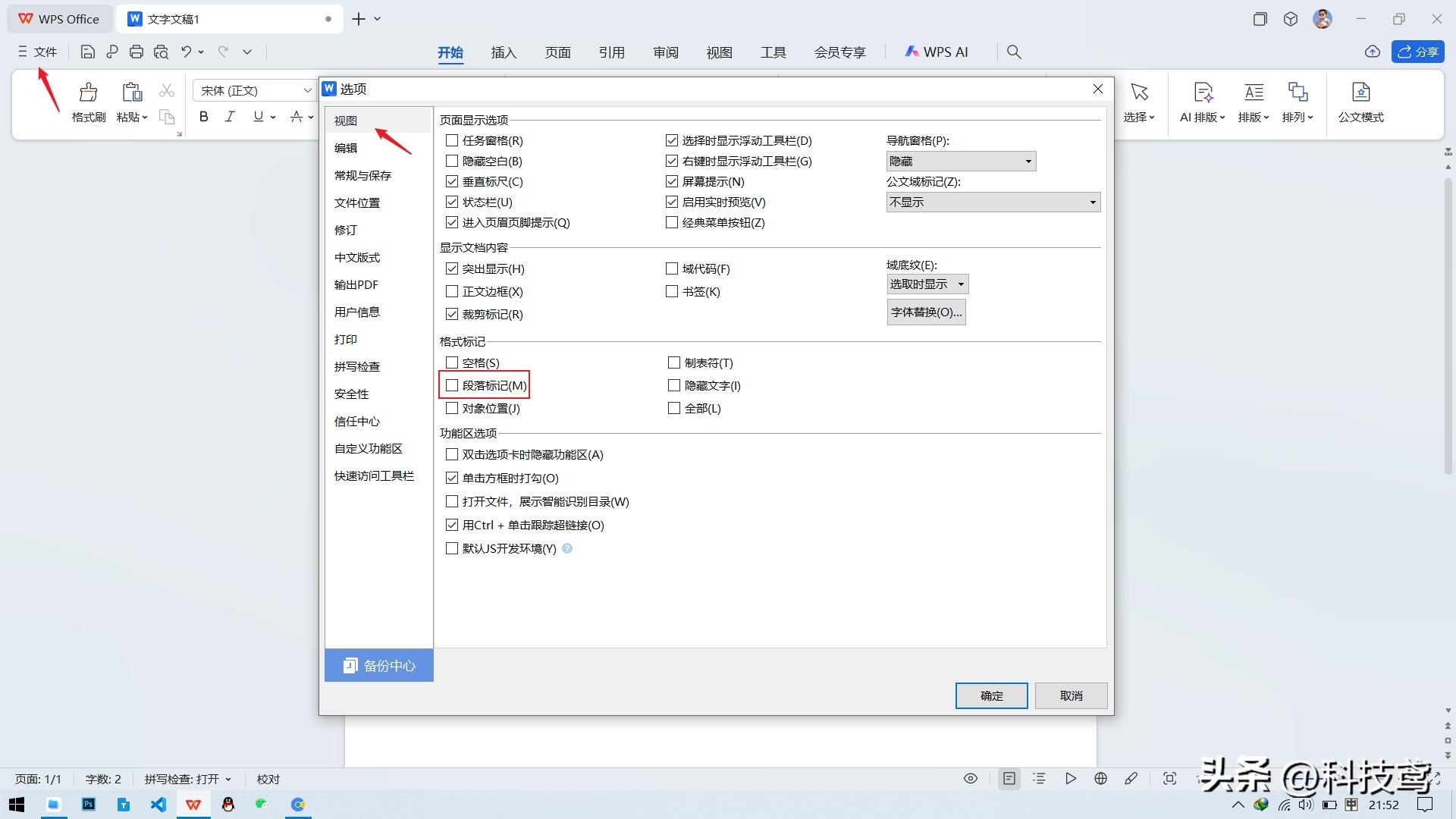This screenshot has height=819, width=1456.
Task: Select 打印 in the options sidebar
Action: (347, 339)
